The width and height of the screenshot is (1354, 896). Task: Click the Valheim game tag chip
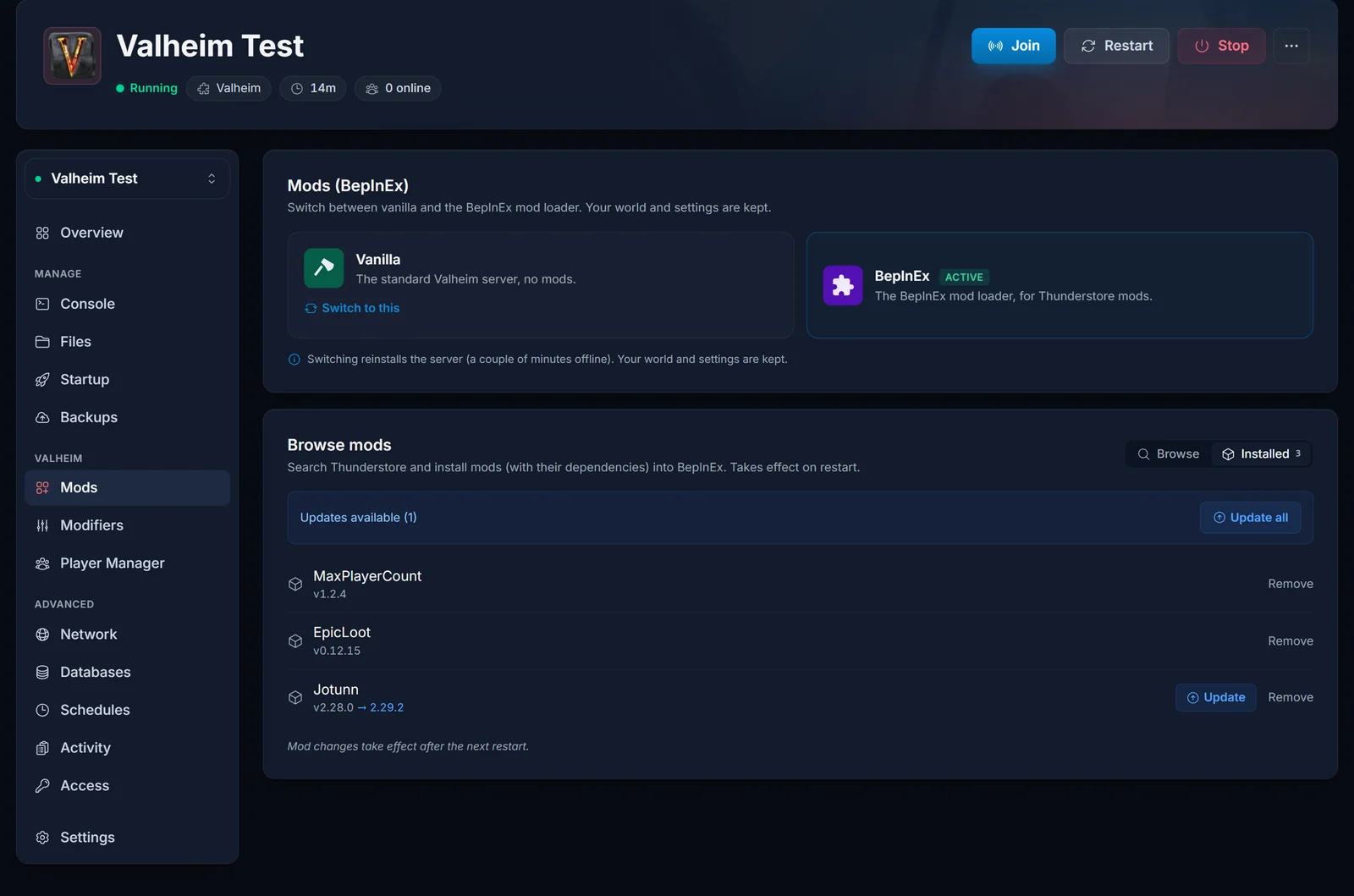click(228, 88)
